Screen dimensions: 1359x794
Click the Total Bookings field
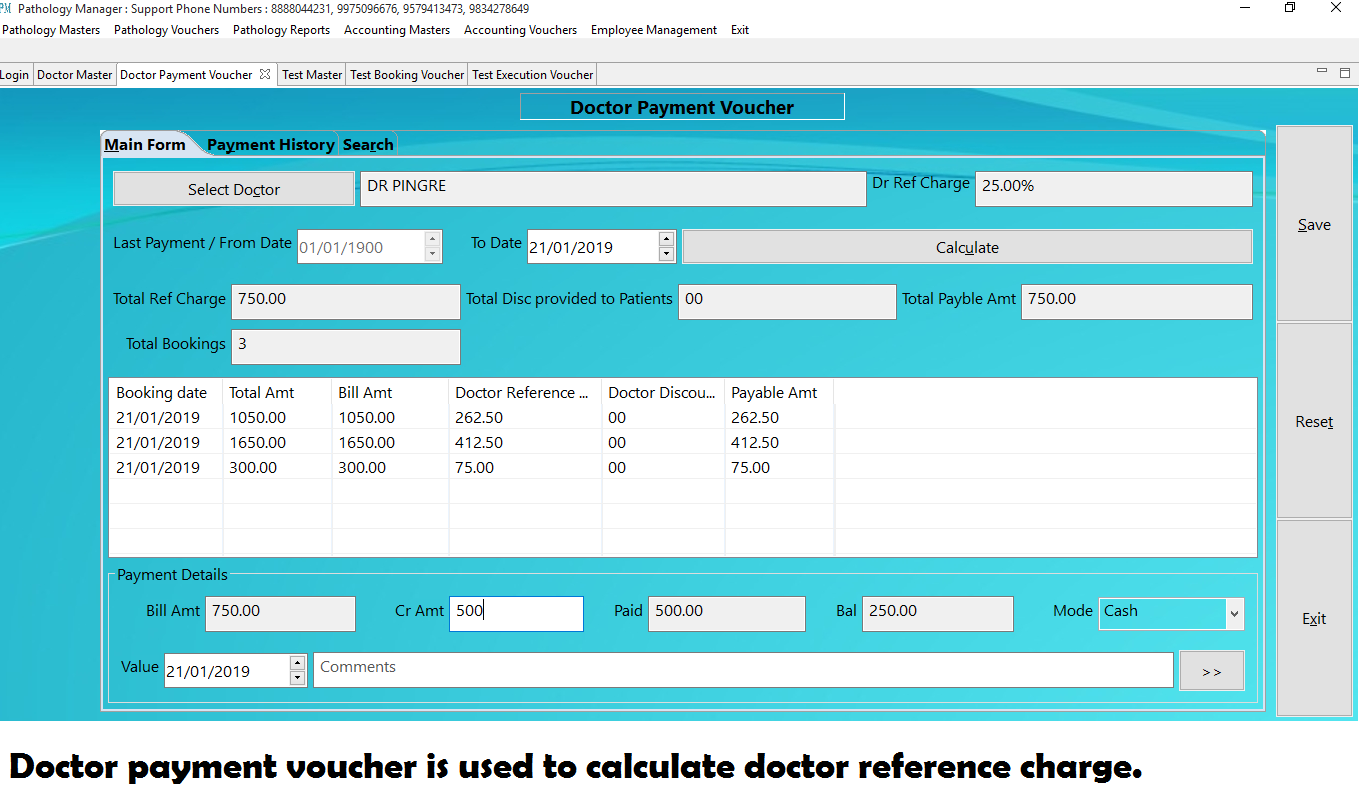tap(346, 347)
